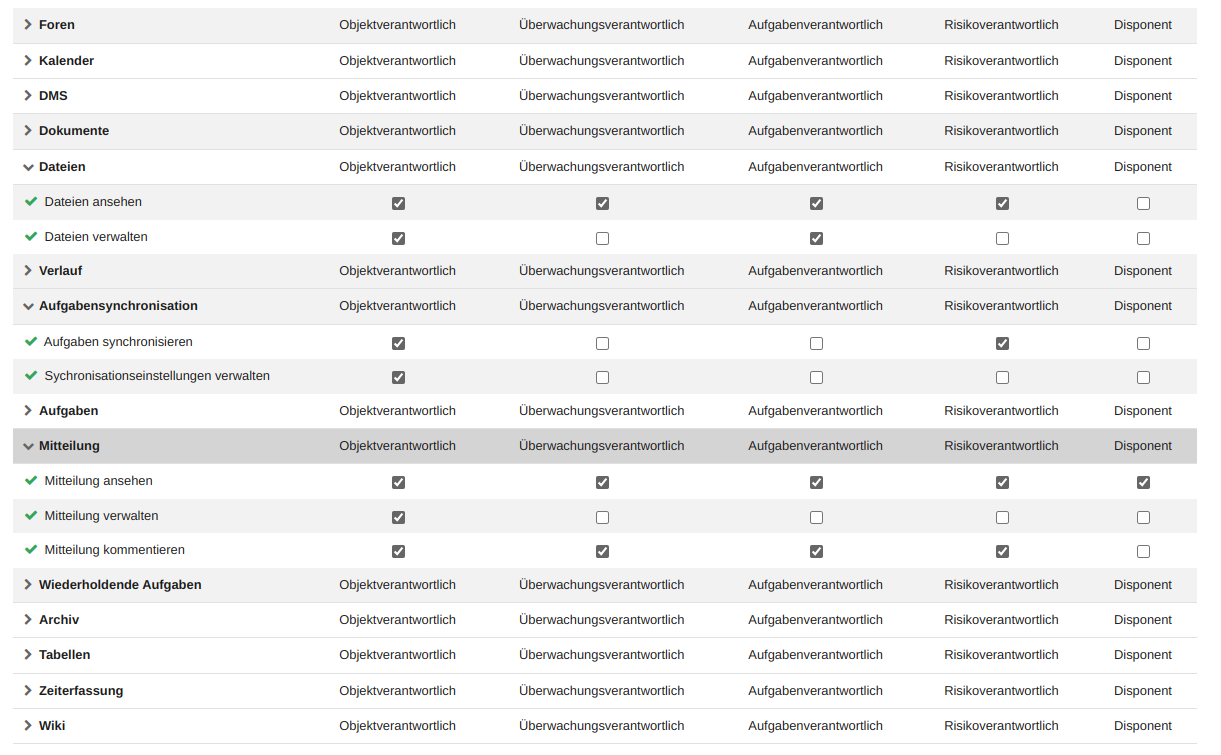This screenshot has width=1221, height=755.
Task: Click Risikoverantwortlich label in Archiv row
Action: 1001,620
